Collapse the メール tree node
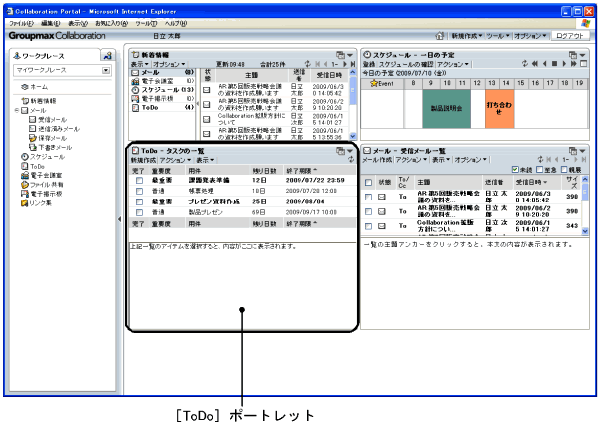Screen dimensions: 600x428 coord(17,111)
